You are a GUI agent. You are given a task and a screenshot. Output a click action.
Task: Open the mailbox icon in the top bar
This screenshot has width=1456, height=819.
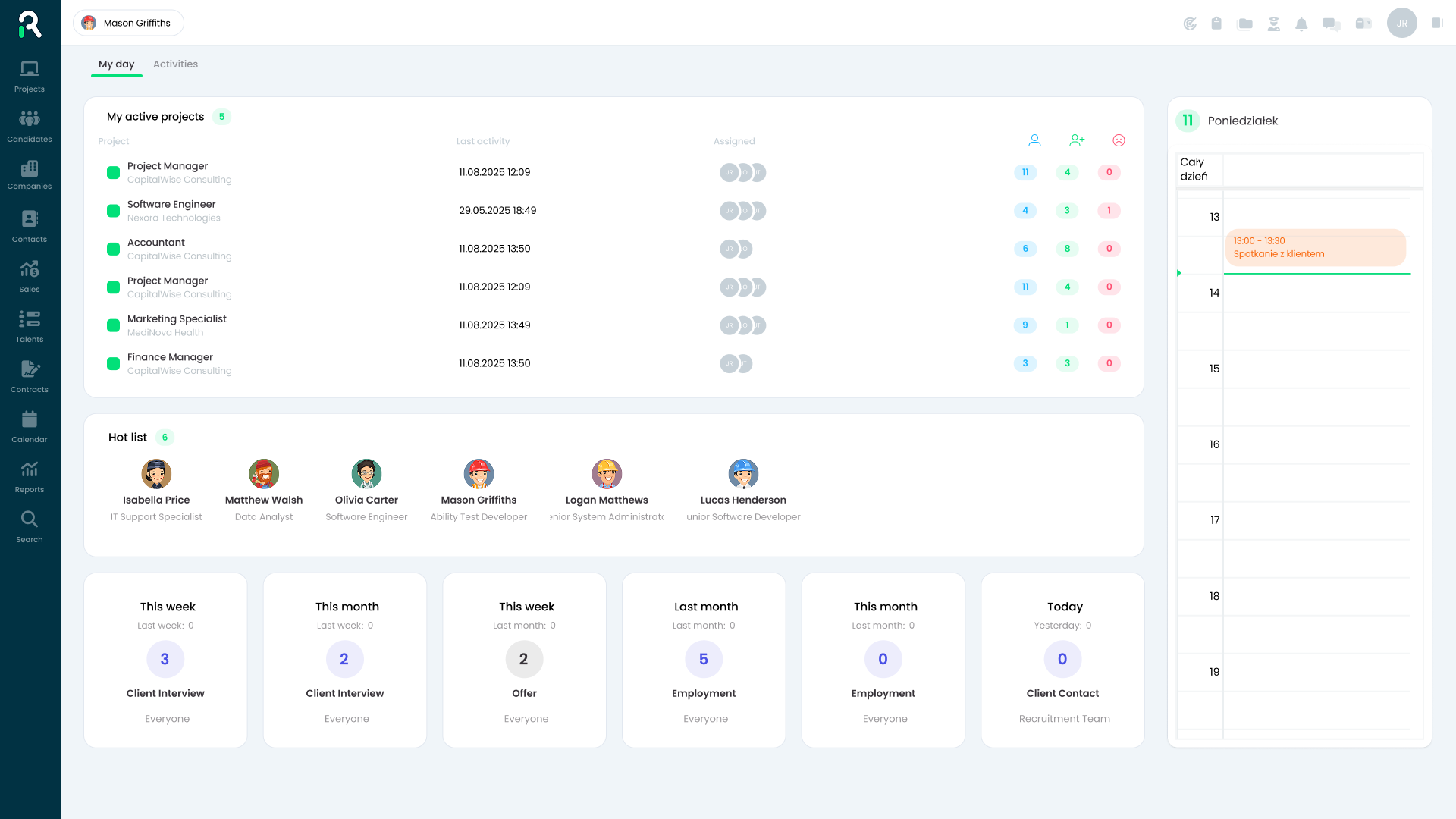pyautogui.click(x=1363, y=24)
